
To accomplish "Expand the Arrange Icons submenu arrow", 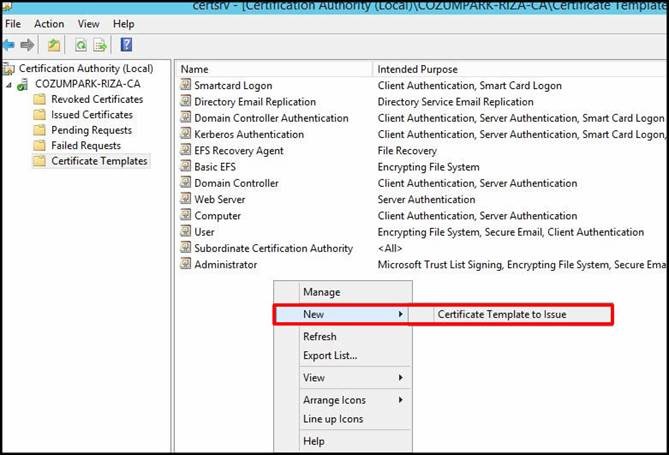I will [400, 400].
